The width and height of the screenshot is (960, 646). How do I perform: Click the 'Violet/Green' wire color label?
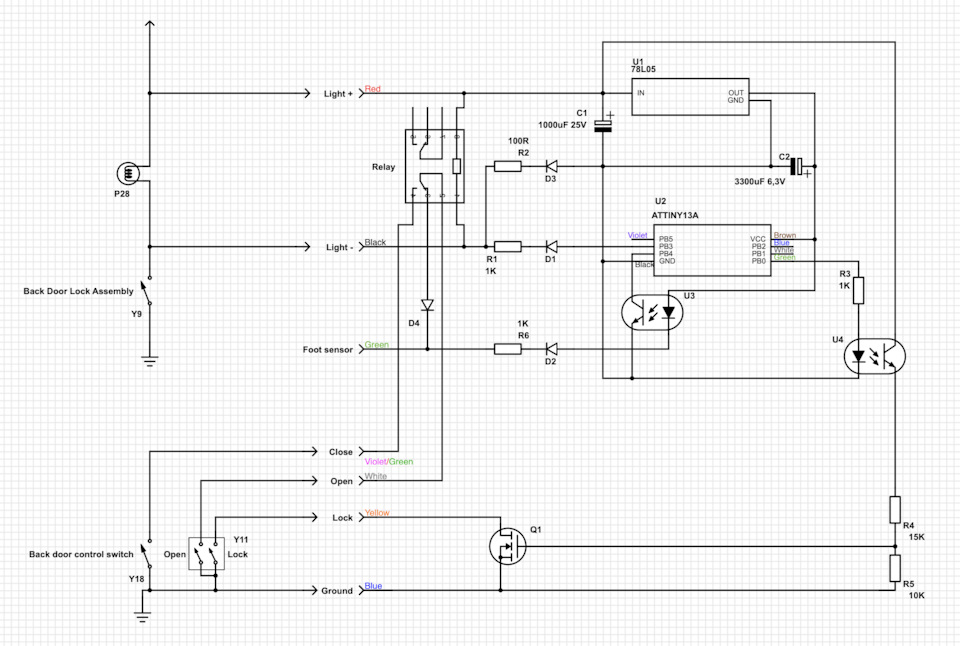pyautogui.click(x=389, y=462)
